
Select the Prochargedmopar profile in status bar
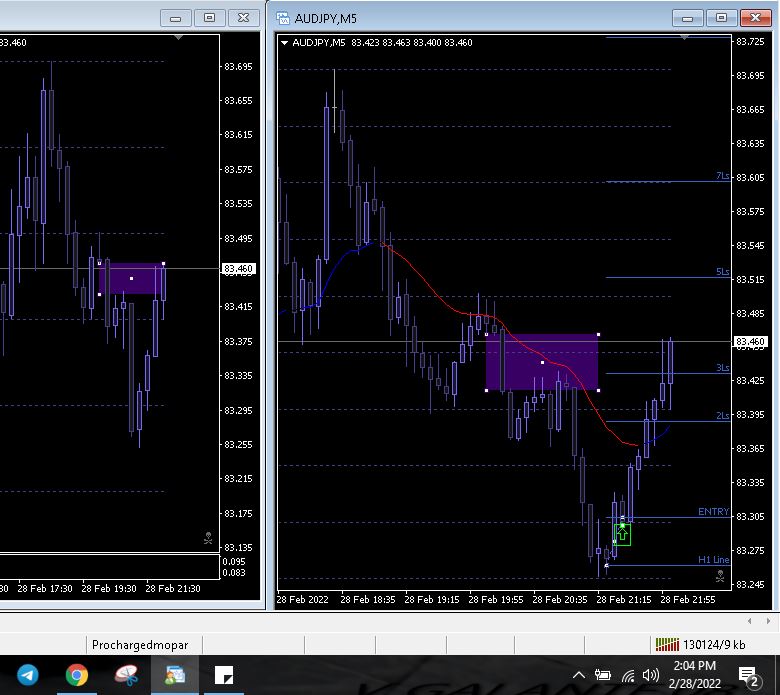[140, 645]
